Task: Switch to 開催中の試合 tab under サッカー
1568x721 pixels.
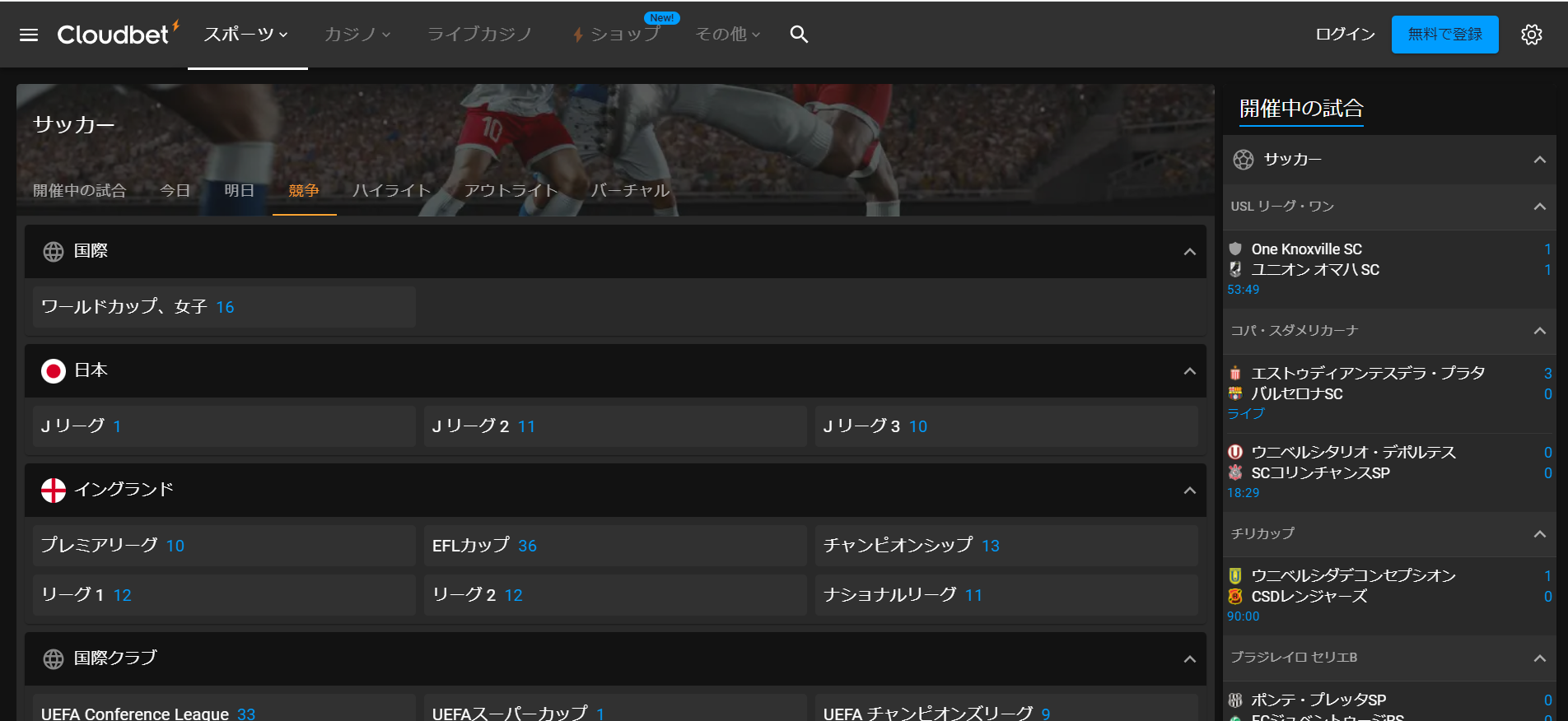Action: coord(80,191)
